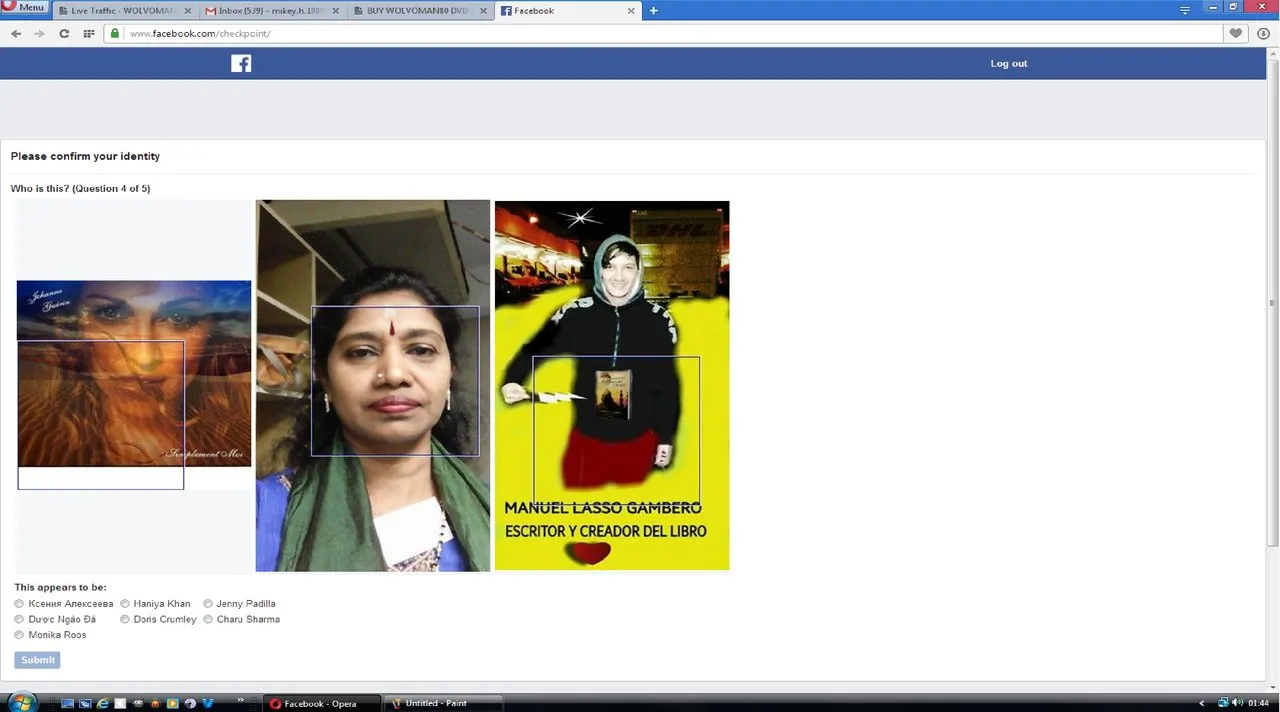This screenshot has height=712, width=1280.
Task: Click the middle selfie photo thumbnail
Action: tap(373, 386)
